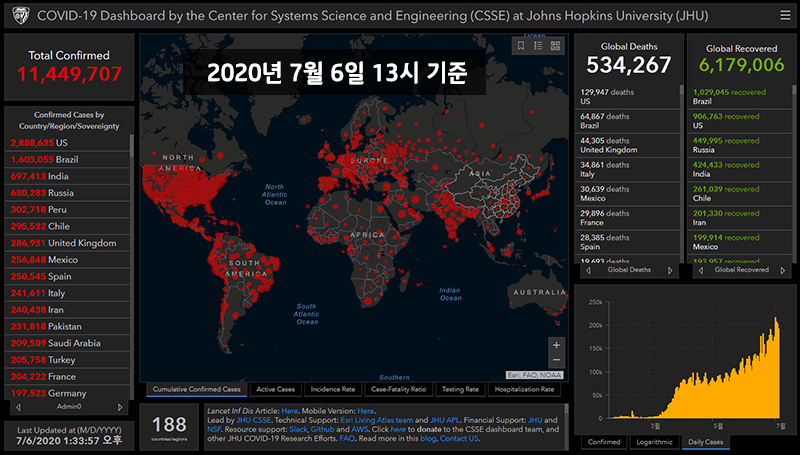Open the AWS link
The image size is (800, 455).
359,429
